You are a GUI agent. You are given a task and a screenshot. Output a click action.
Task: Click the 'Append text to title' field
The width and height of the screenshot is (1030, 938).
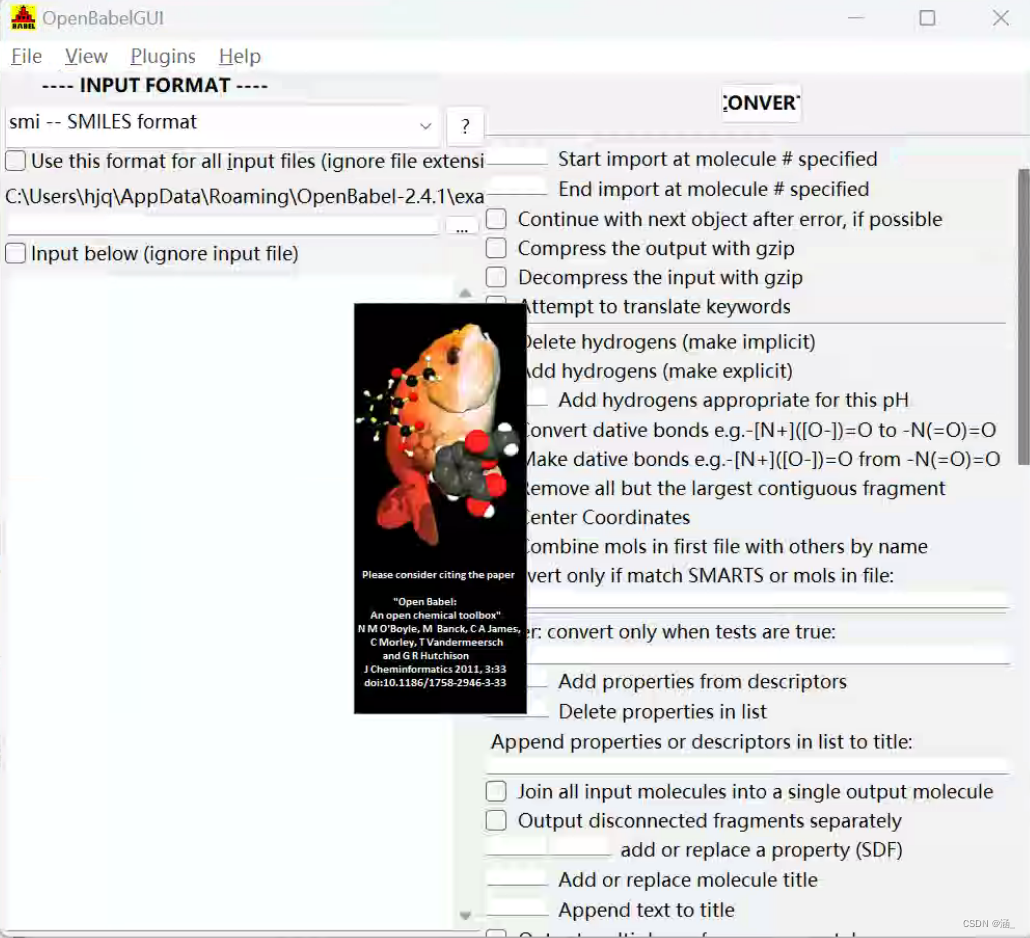coord(517,908)
